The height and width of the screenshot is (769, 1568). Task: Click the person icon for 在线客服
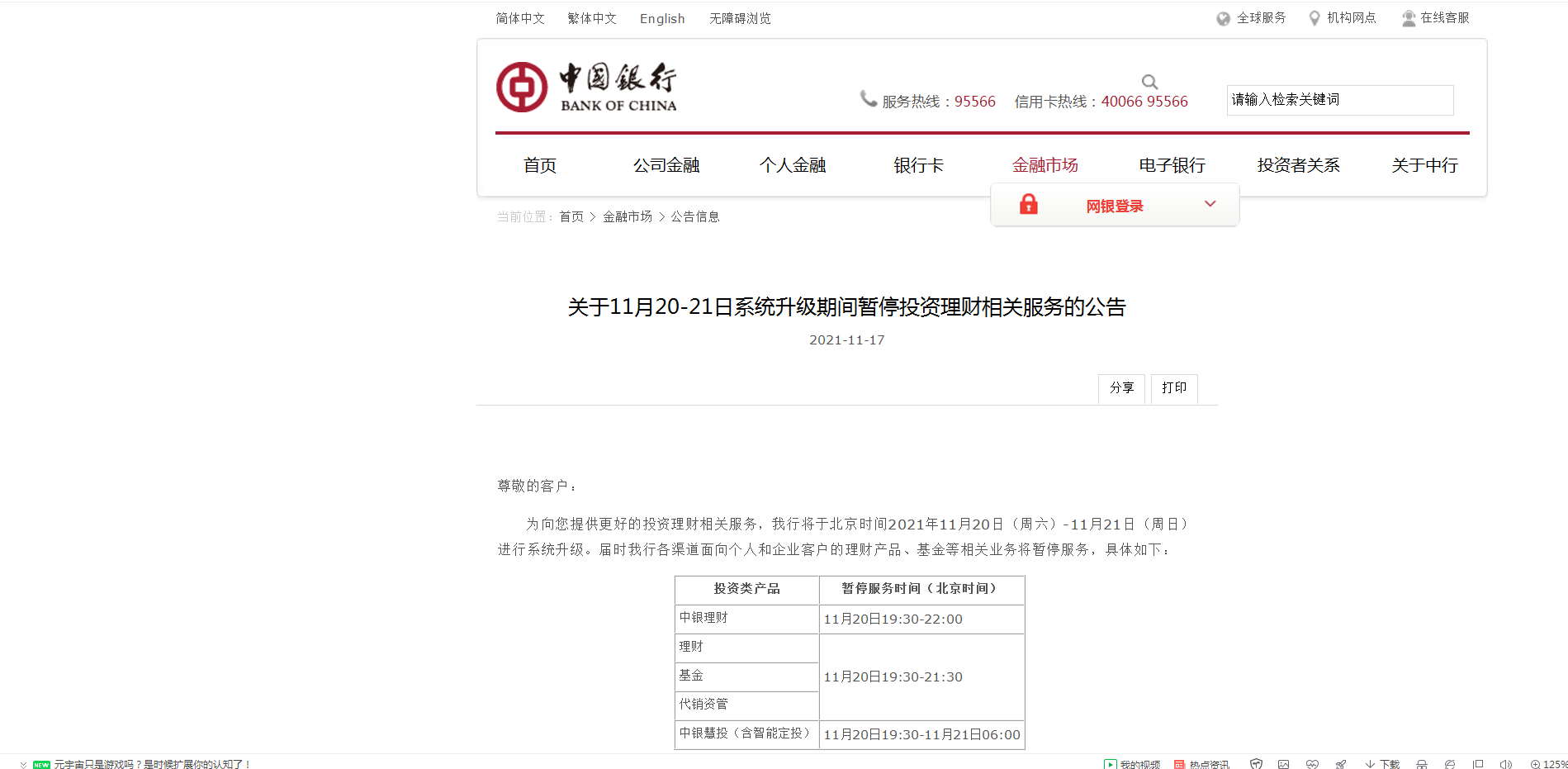[1409, 18]
